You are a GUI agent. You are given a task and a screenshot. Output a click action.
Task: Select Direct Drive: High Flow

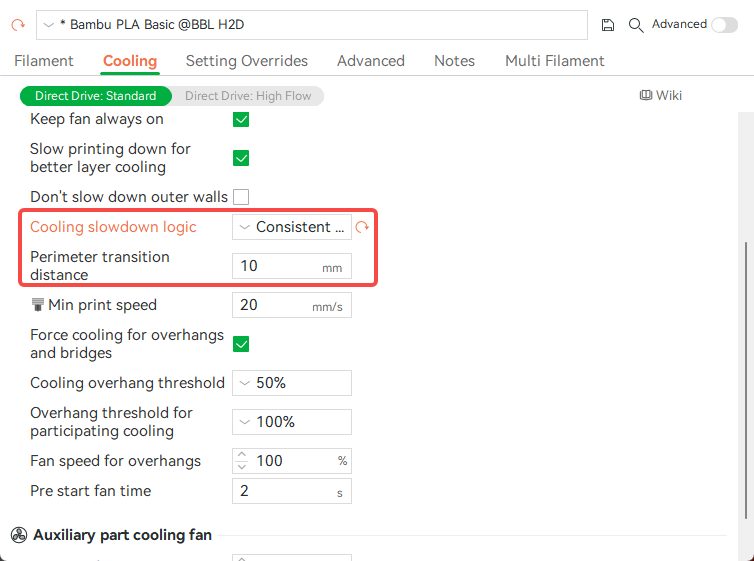[248, 96]
